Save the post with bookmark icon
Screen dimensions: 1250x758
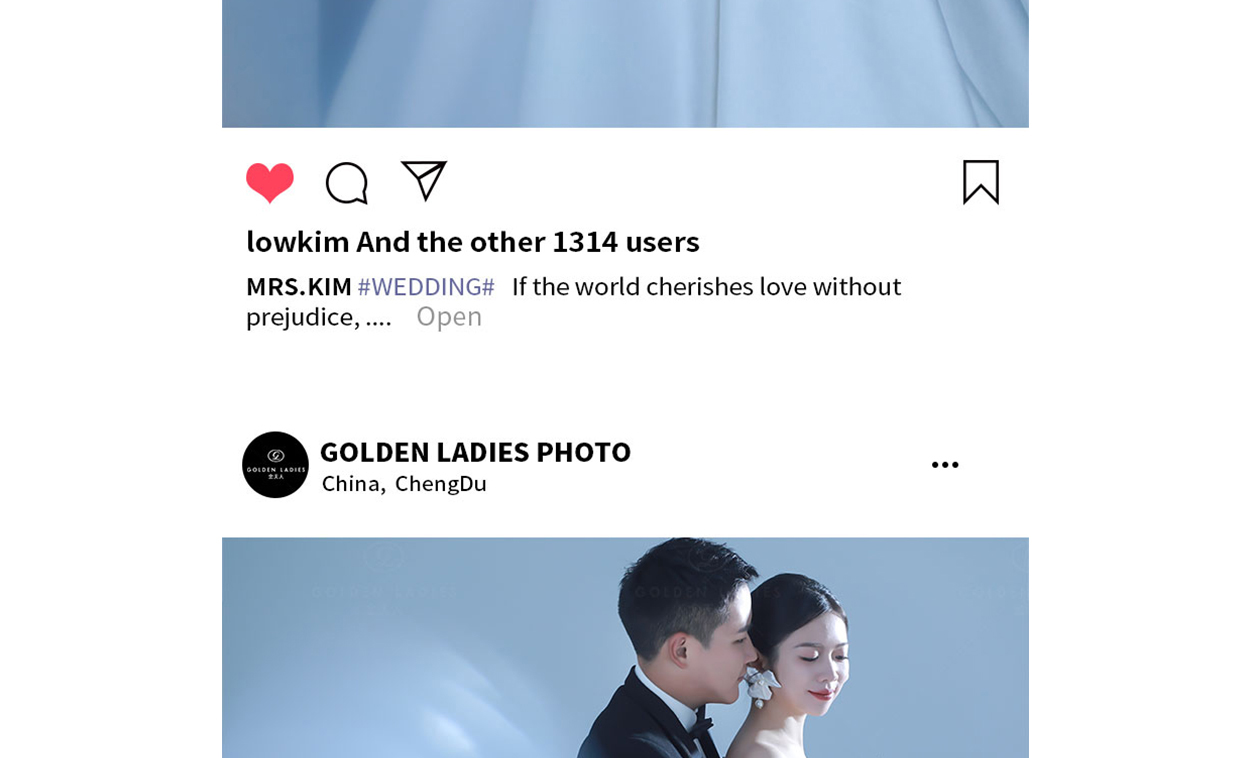coord(981,182)
